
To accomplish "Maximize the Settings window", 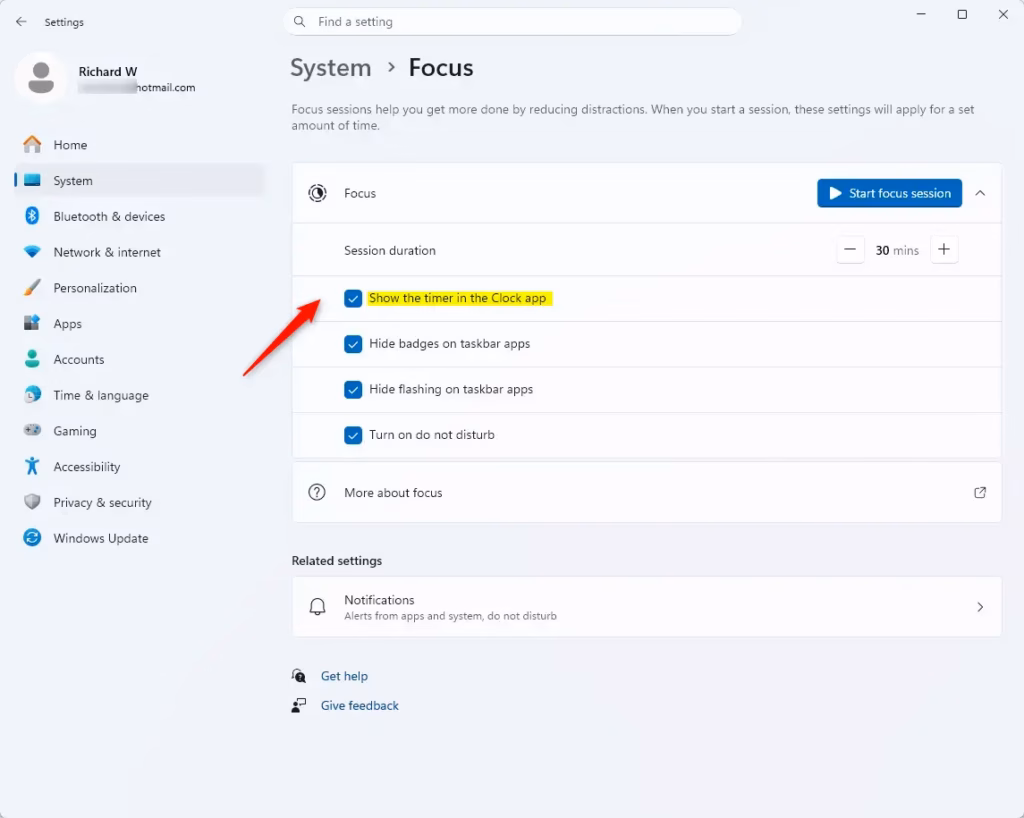I will point(962,14).
